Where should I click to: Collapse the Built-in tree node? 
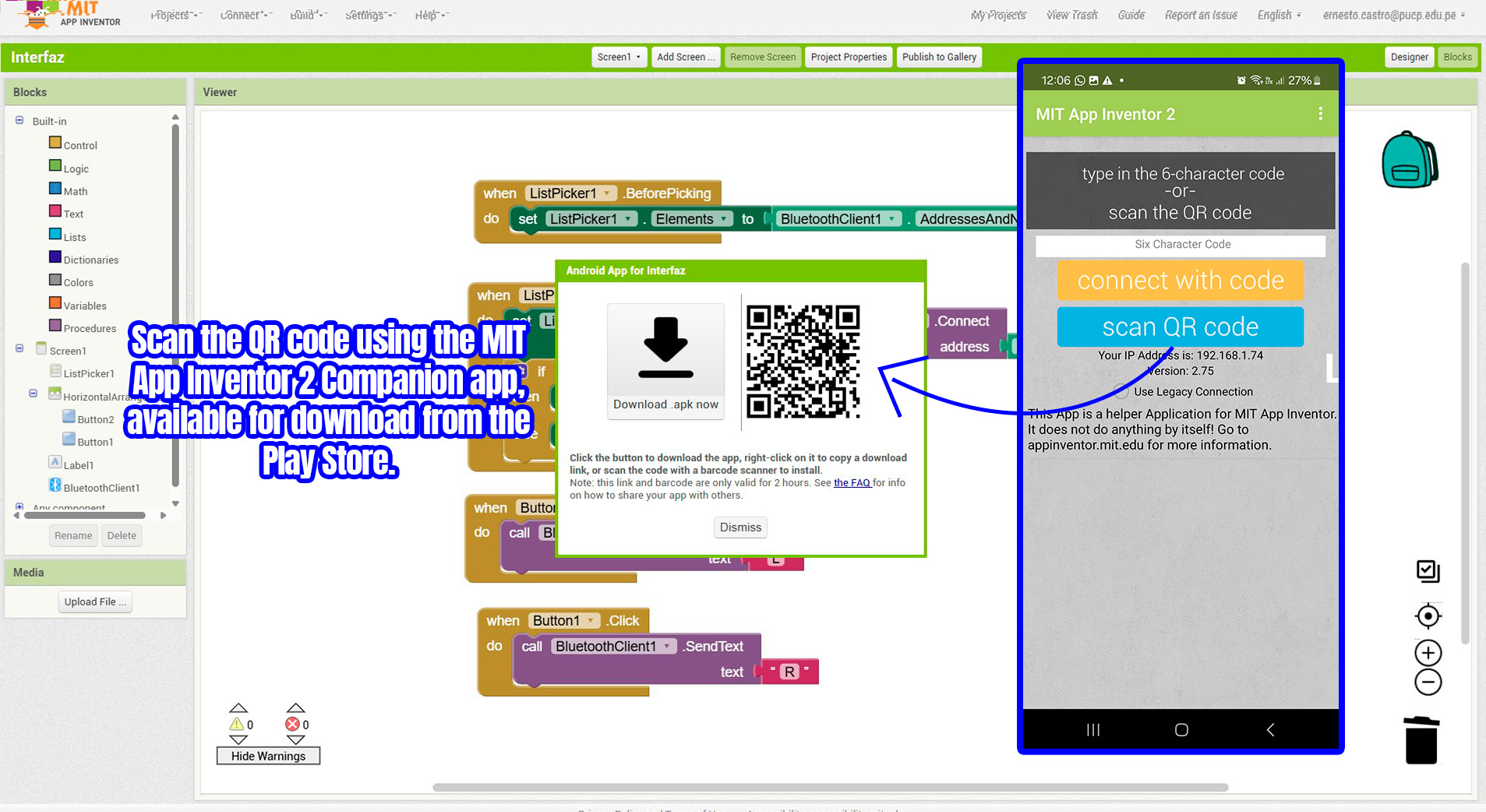pyautogui.click(x=19, y=121)
